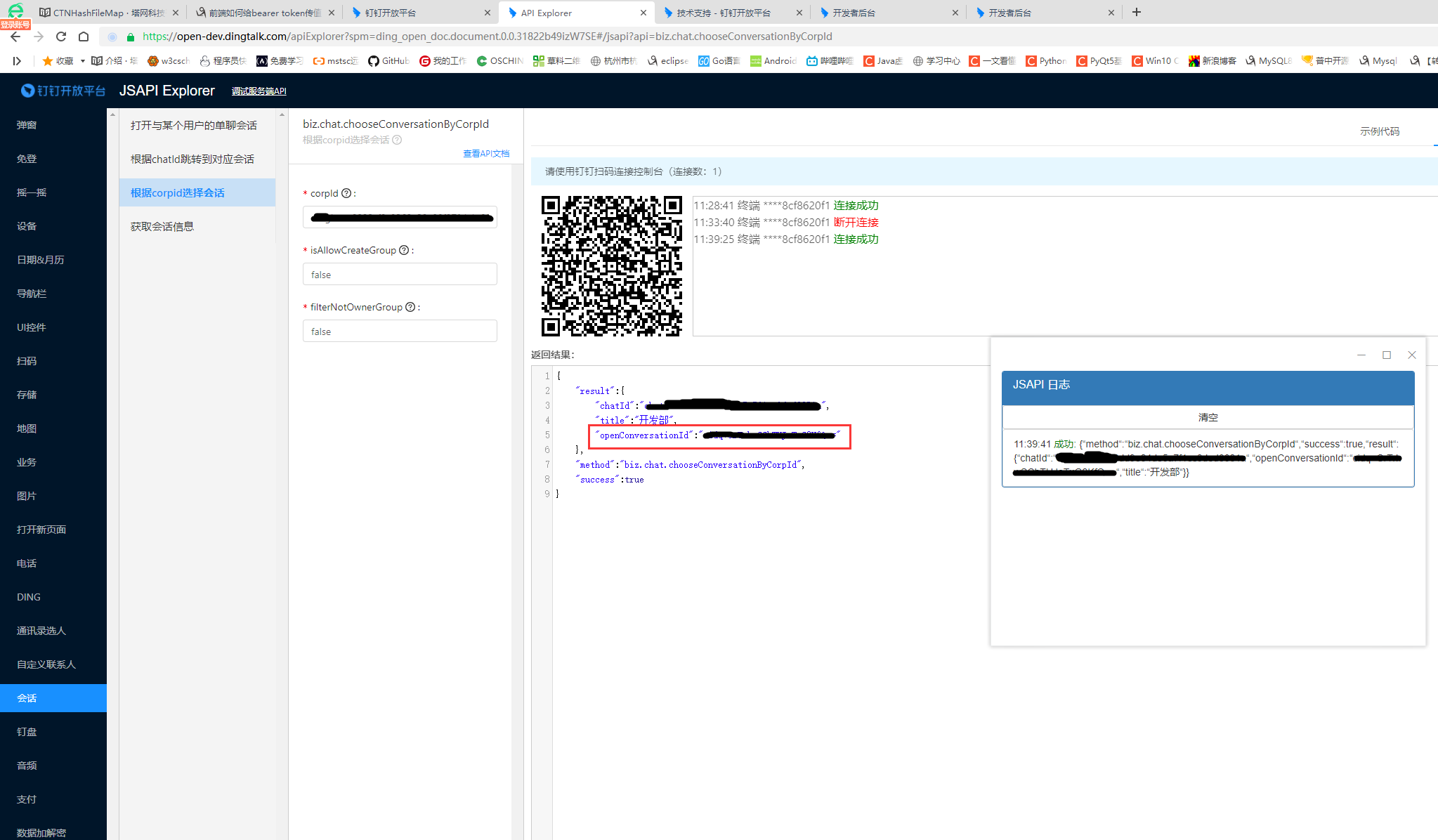
Task: Select 弹窗 in the left sidebar
Action: tap(53, 125)
